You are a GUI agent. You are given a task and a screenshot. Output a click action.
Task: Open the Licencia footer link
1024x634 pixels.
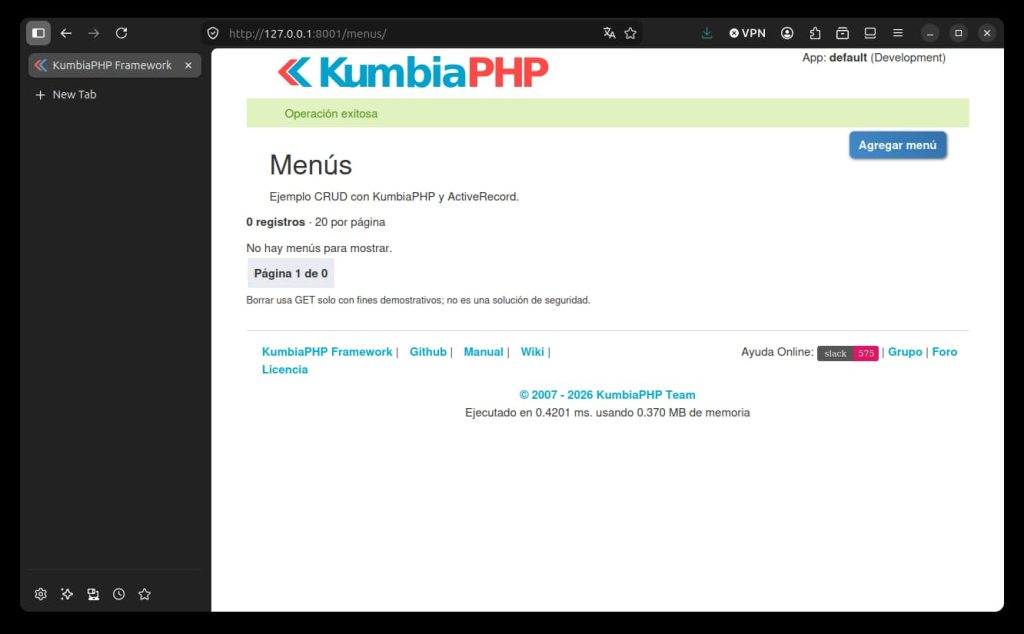285,370
